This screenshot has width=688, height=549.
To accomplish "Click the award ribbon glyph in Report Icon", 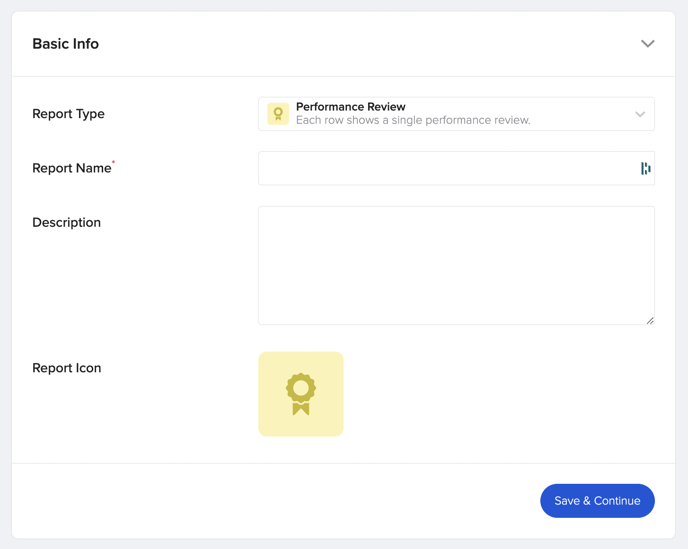I will pyautogui.click(x=301, y=394).
